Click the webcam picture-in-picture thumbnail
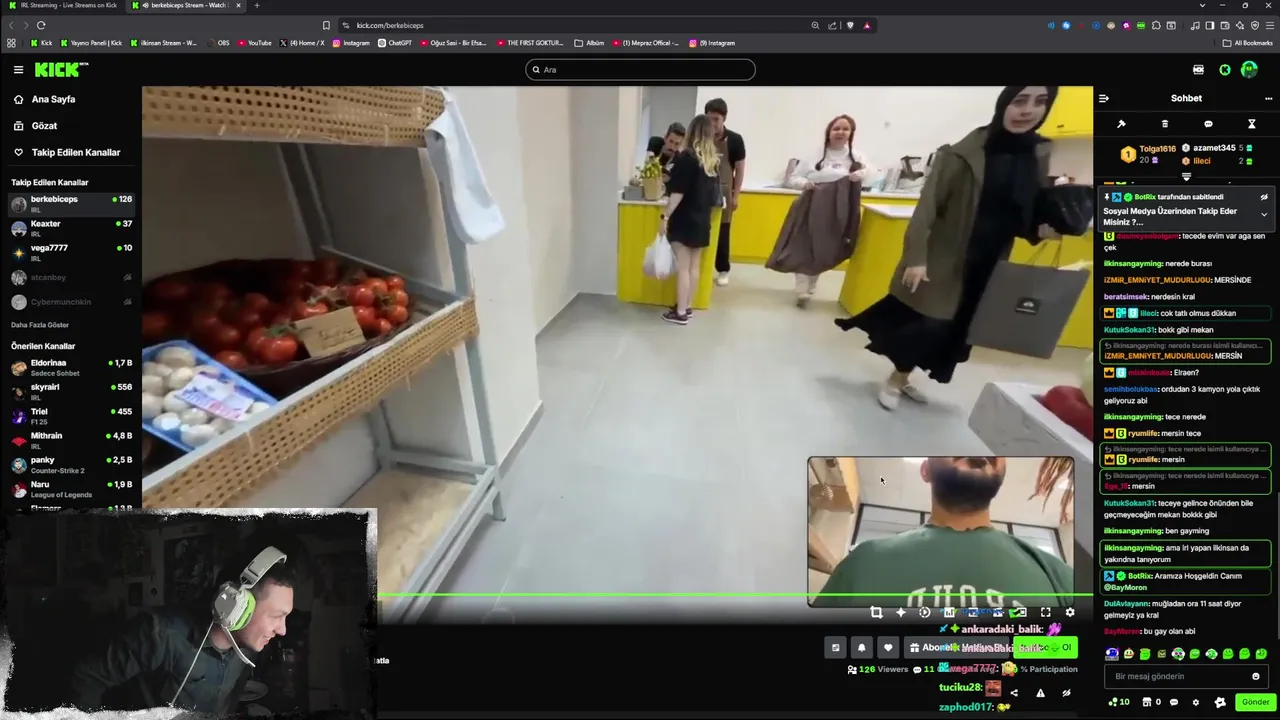 [940, 531]
